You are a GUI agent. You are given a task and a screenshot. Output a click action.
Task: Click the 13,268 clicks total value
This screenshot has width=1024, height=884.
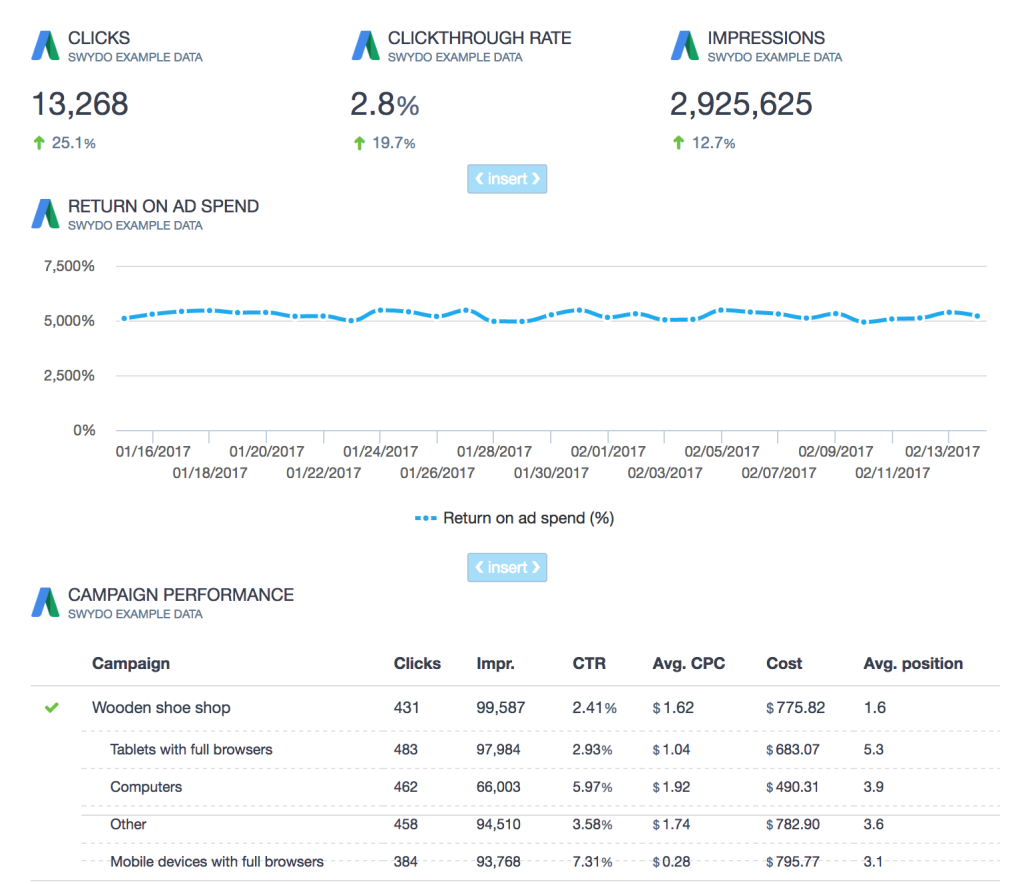[80, 104]
